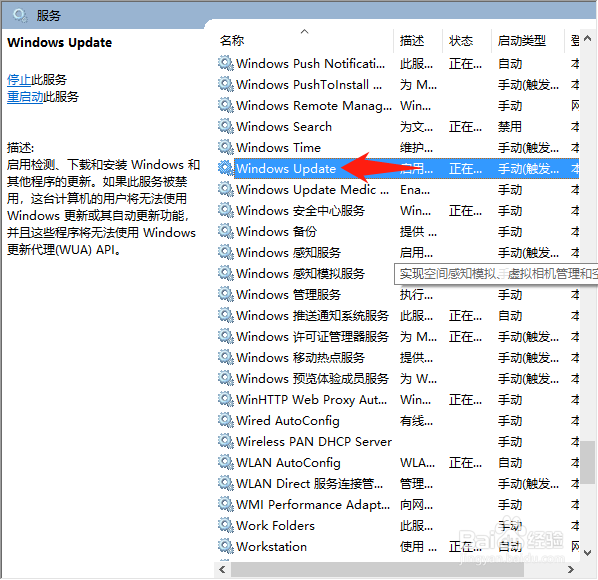The image size is (598, 580).
Task: Select Work Folders service name
Action: click(275, 525)
